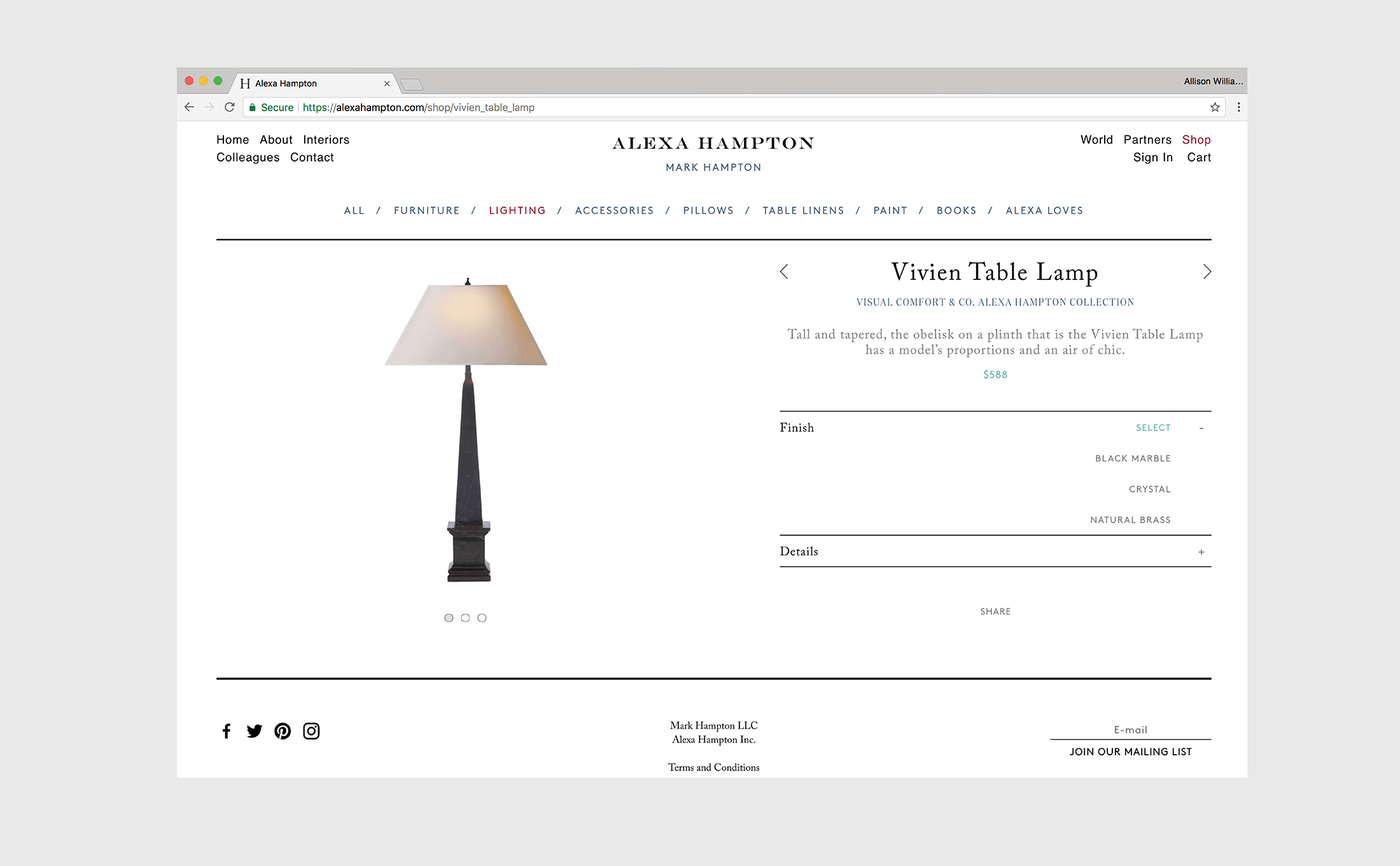Select the ALL shop category
The image size is (1400, 866).
[354, 211]
